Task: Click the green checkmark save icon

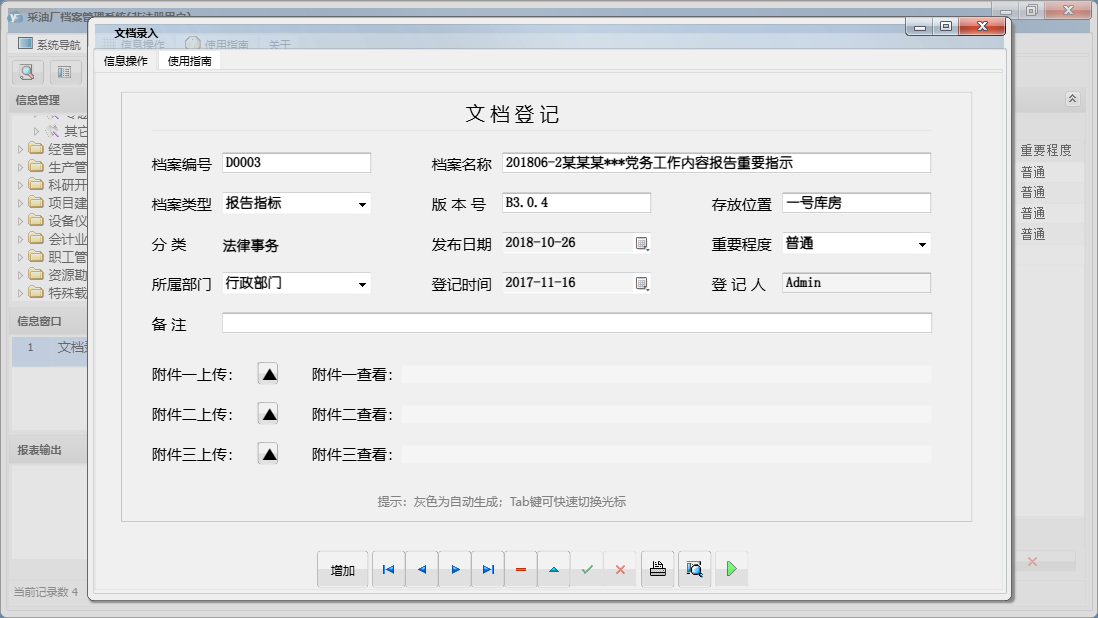Action: click(x=587, y=569)
